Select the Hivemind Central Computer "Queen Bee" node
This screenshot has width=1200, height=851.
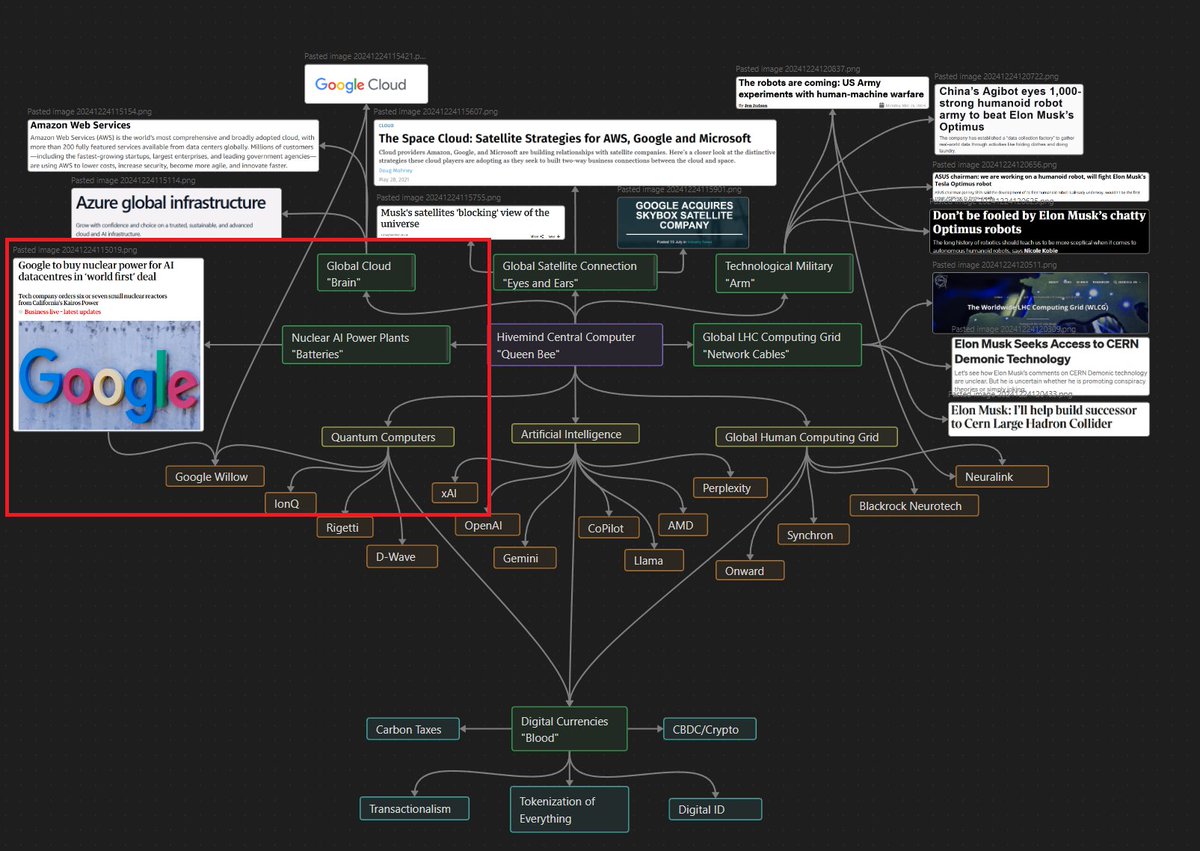click(575, 345)
